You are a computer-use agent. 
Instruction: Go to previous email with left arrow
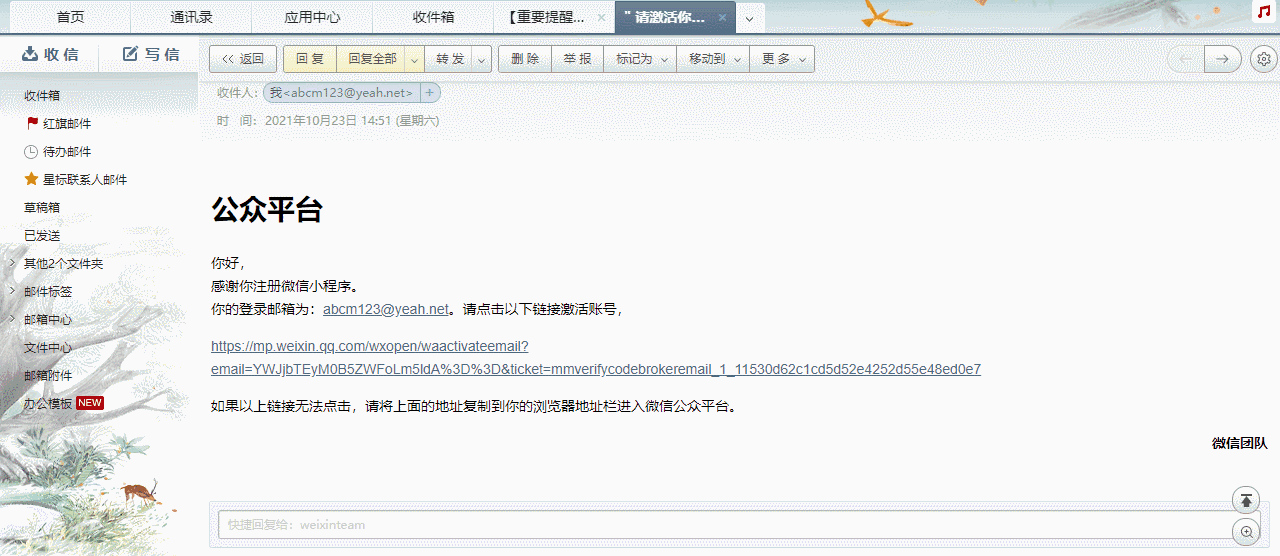[x=1186, y=59]
